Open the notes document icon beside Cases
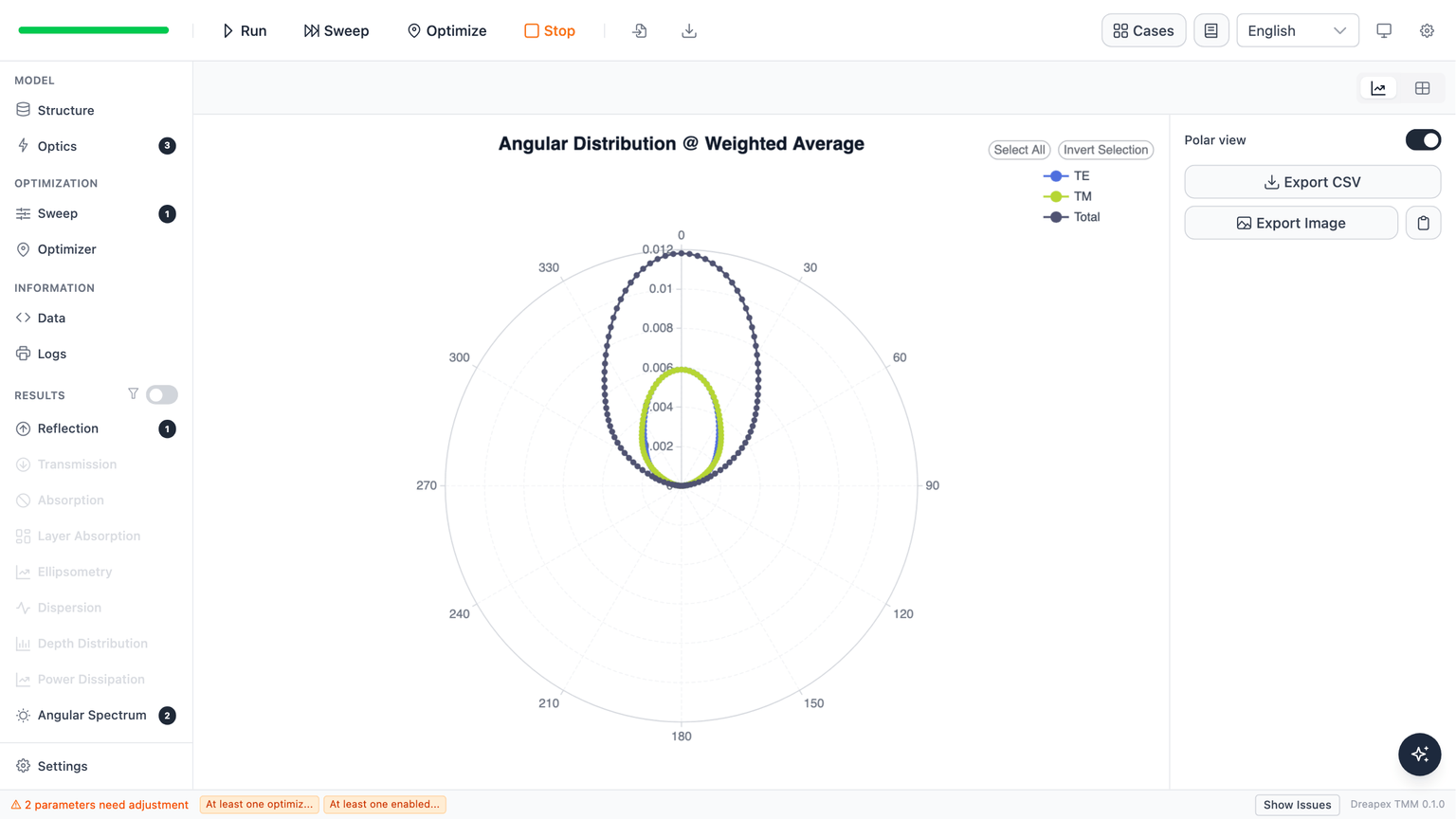This screenshot has height=819, width=1456. pos(1210,30)
